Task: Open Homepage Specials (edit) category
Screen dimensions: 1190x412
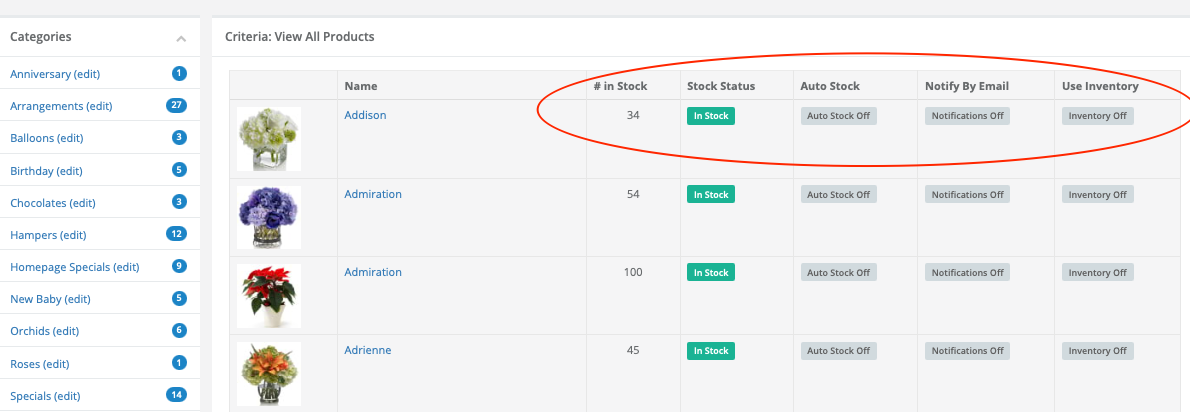Action: [74, 267]
